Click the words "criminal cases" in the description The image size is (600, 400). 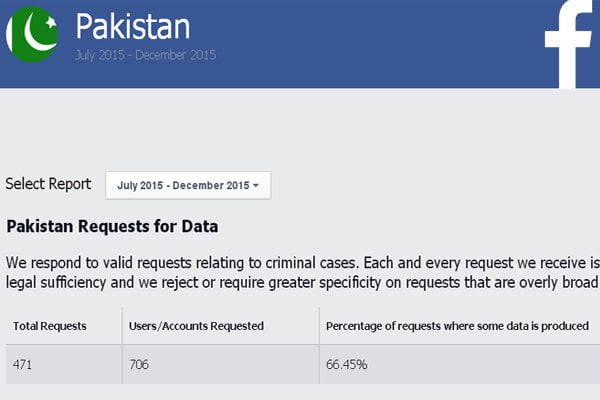point(312,263)
